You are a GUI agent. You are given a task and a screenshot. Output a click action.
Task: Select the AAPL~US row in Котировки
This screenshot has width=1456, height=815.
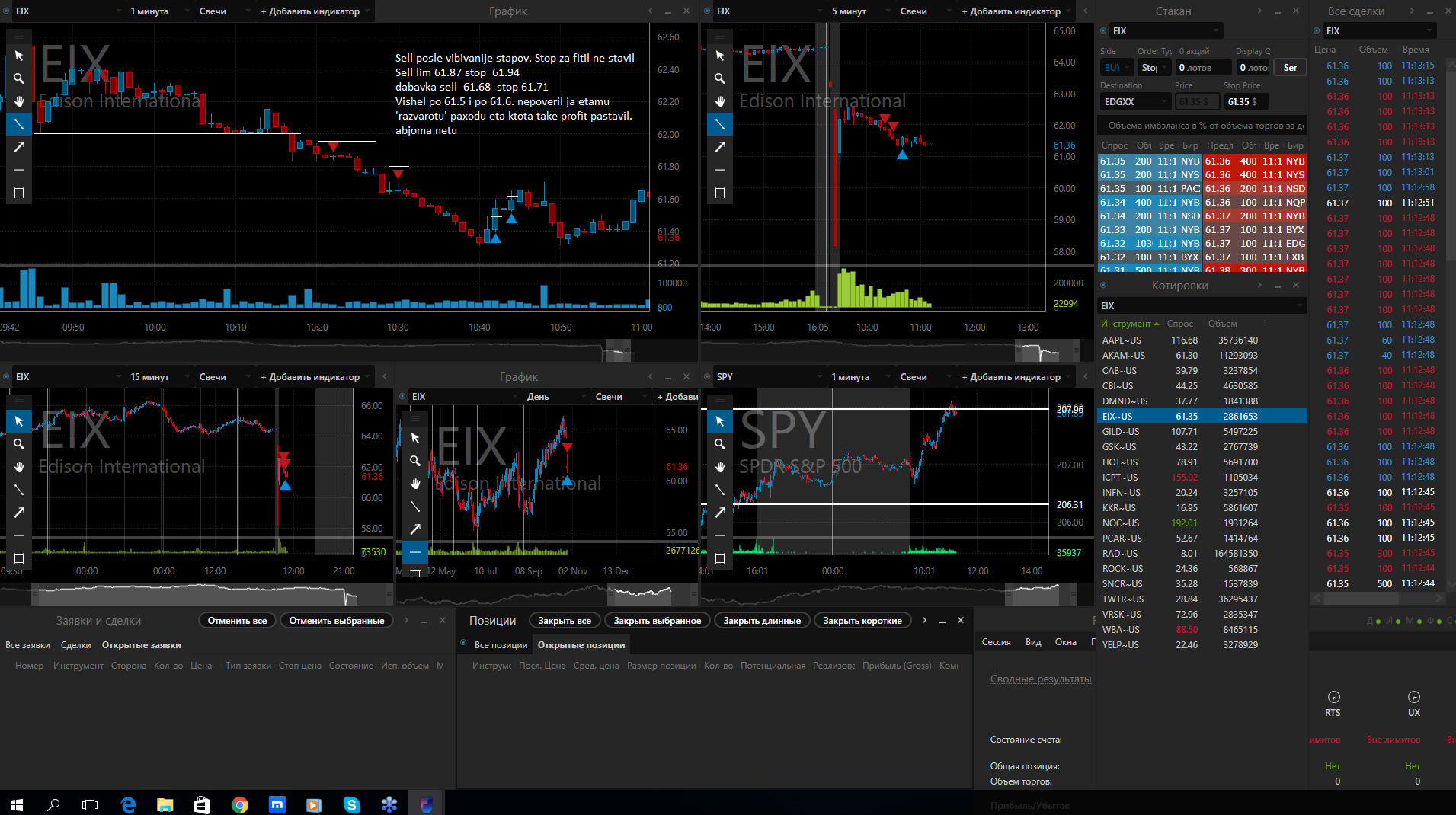(1202, 340)
